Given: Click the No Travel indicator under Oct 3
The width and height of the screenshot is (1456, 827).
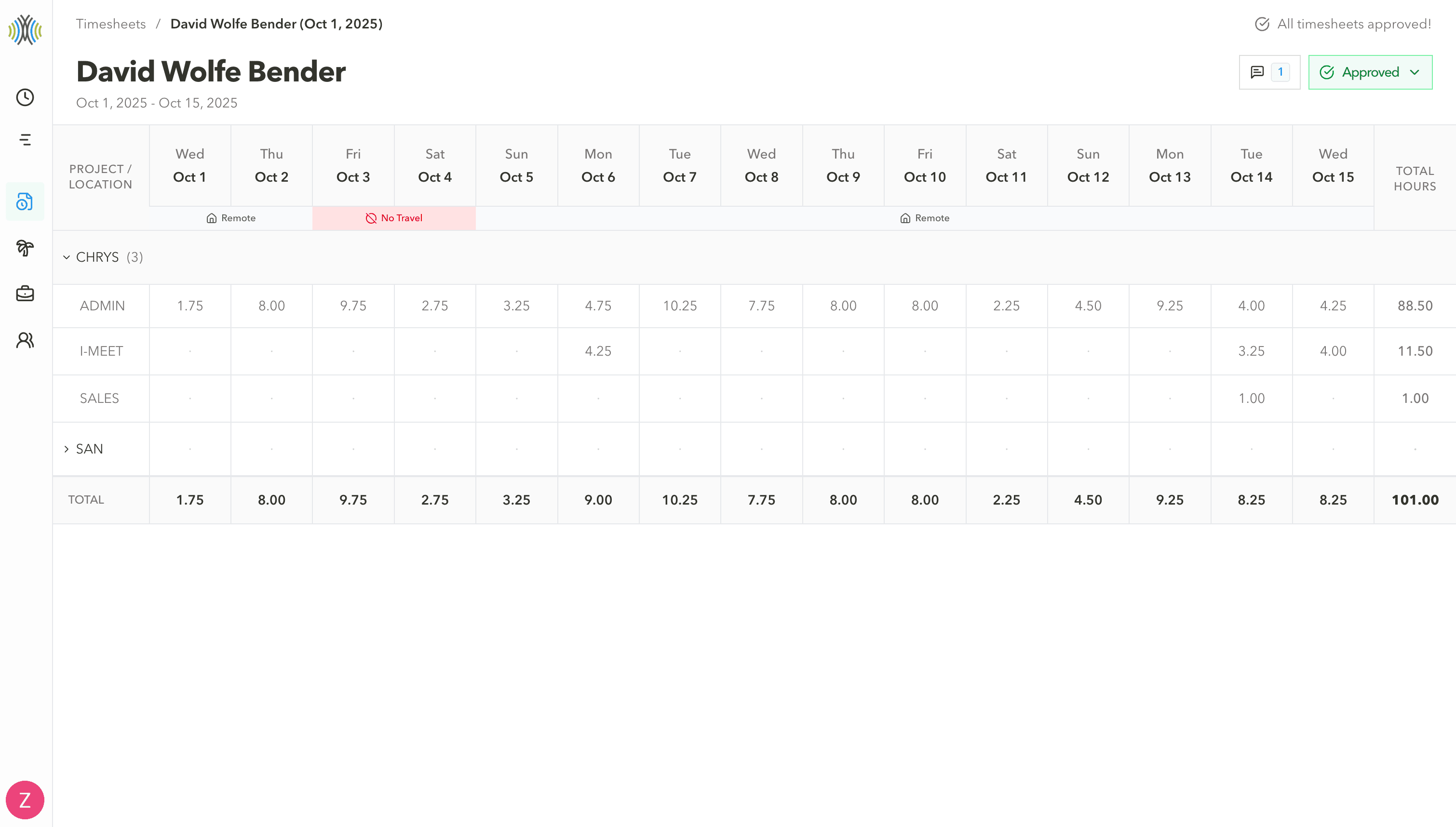Looking at the screenshot, I should click(394, 217).
